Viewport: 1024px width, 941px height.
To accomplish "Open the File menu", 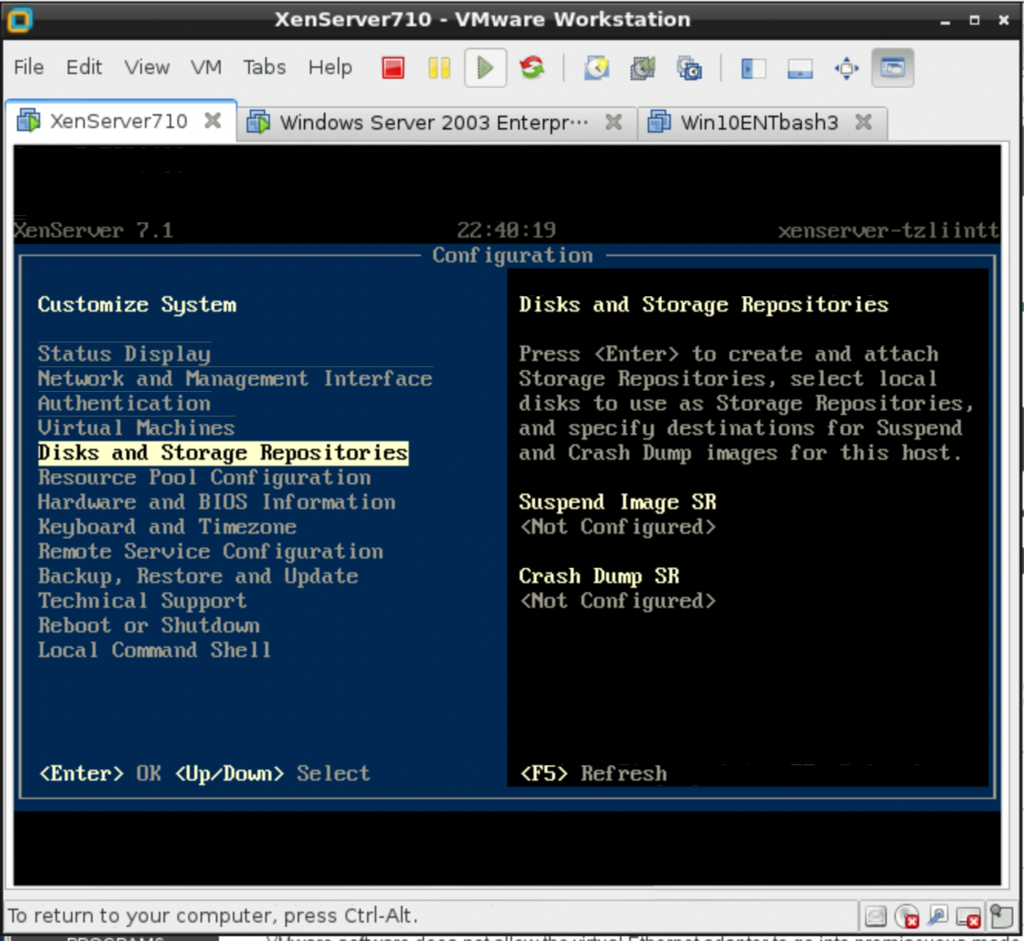I will click(29, 67).
